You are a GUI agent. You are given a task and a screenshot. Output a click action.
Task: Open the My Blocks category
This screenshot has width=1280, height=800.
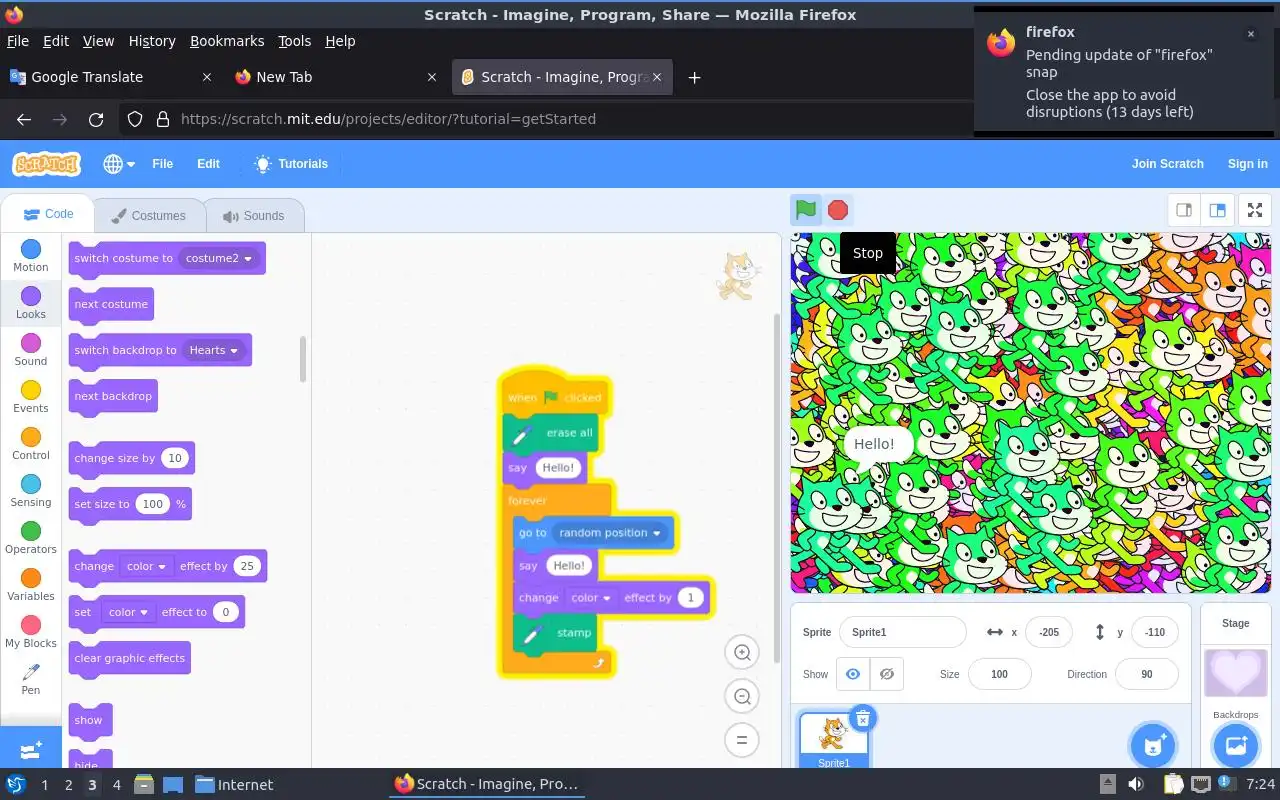(31, 632)
